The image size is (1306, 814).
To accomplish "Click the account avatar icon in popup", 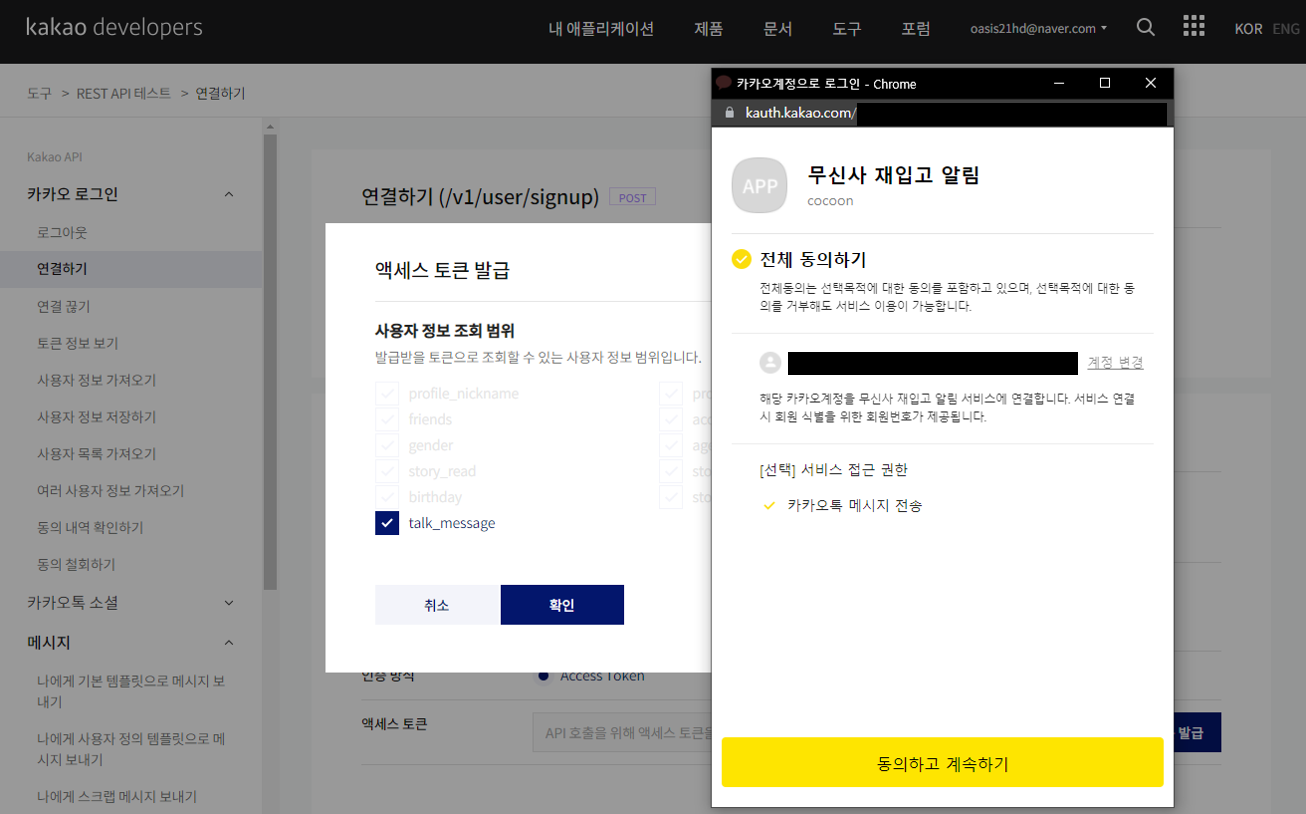I will click(770, 363).
